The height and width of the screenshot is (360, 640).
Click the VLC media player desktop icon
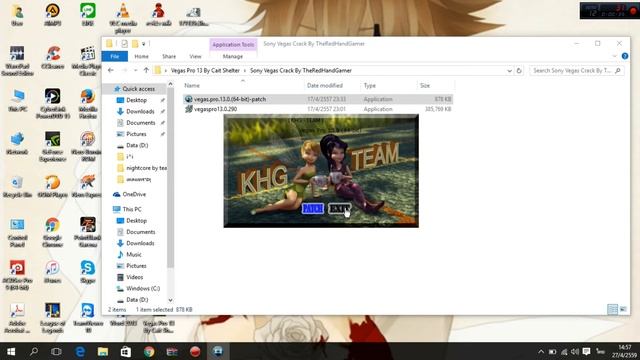pos(123,17)
